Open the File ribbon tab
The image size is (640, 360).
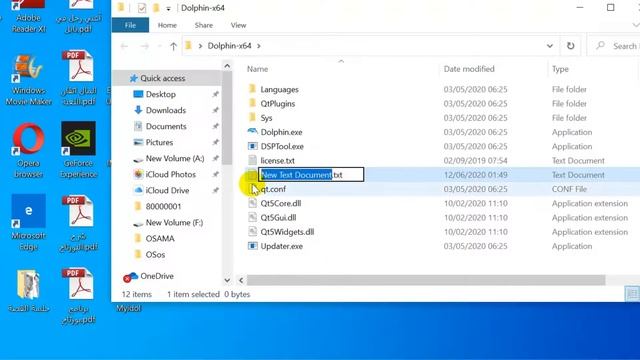[130, 25]
